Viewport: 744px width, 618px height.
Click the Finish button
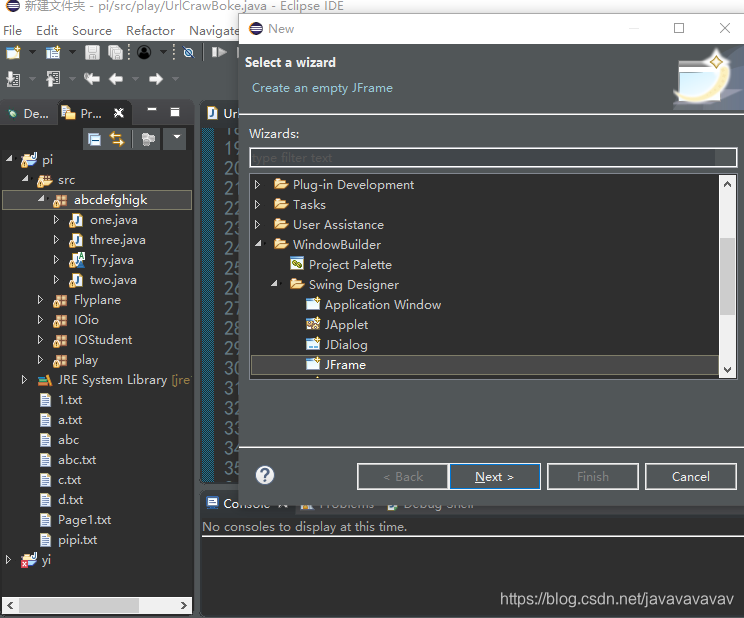pos(593,477)
